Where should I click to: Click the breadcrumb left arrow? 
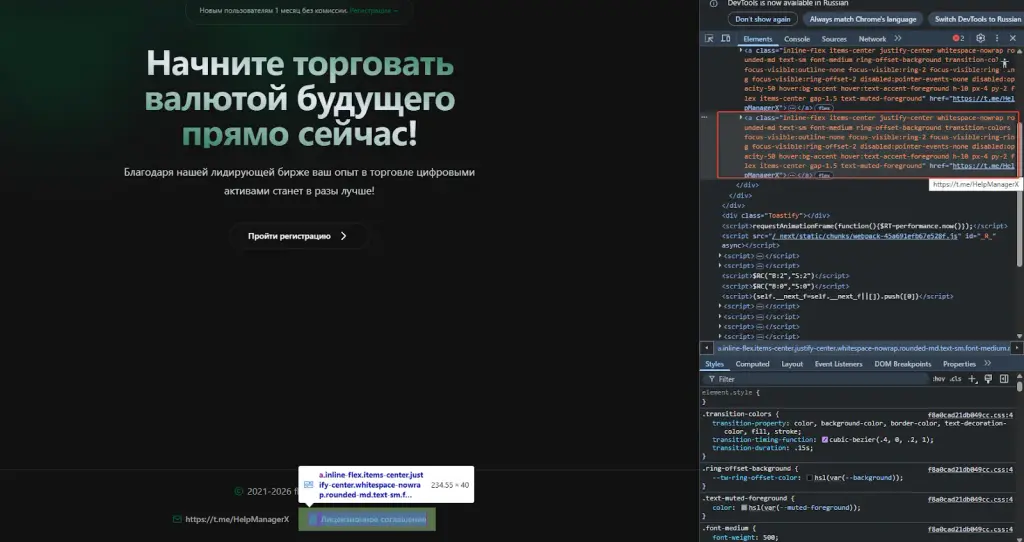click(x=707, y=348)
